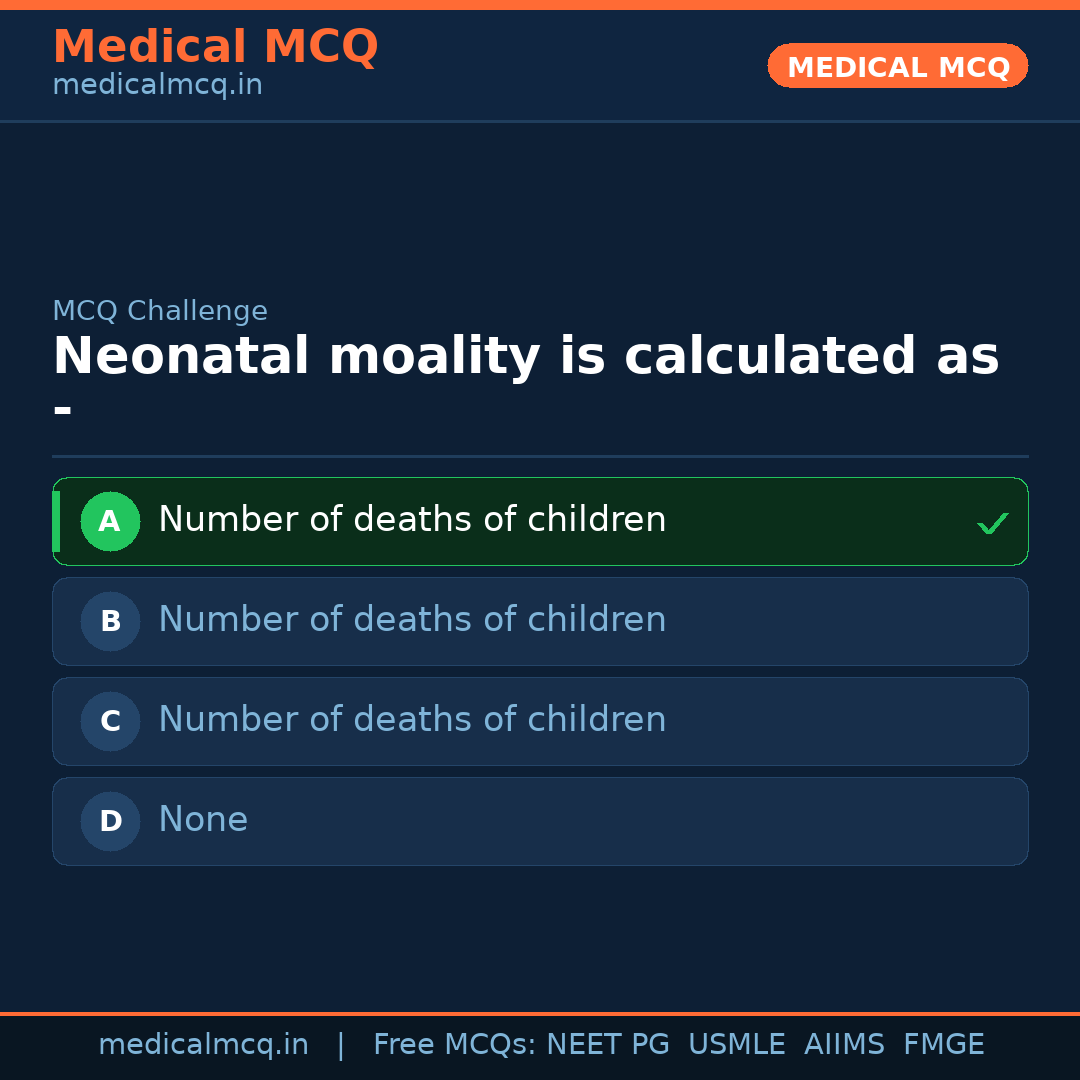Click the Medical MCQ logo heading
1080x1080 pixels.
pyautogui.click(x=215, y=47)
